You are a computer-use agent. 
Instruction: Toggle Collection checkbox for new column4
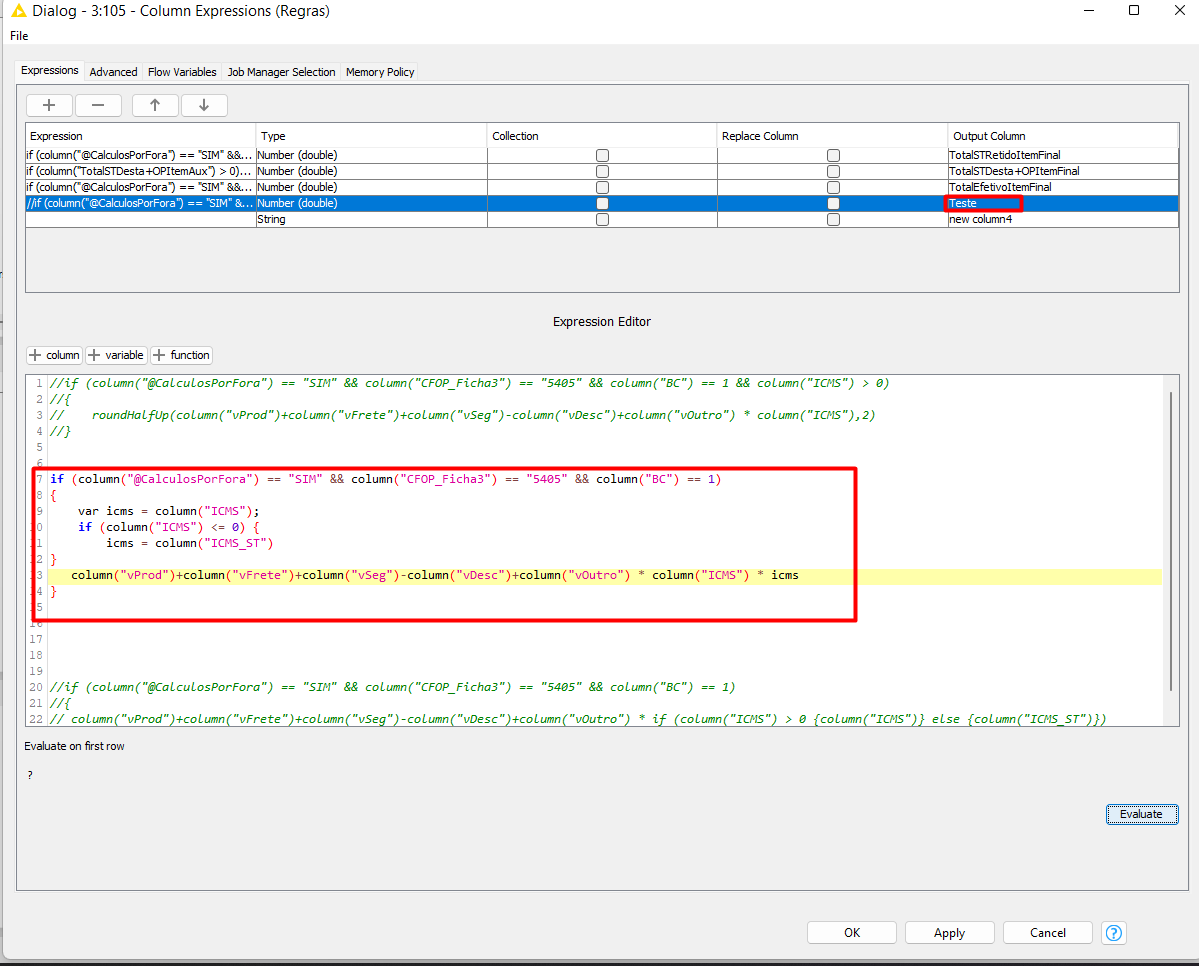[603, 220]
